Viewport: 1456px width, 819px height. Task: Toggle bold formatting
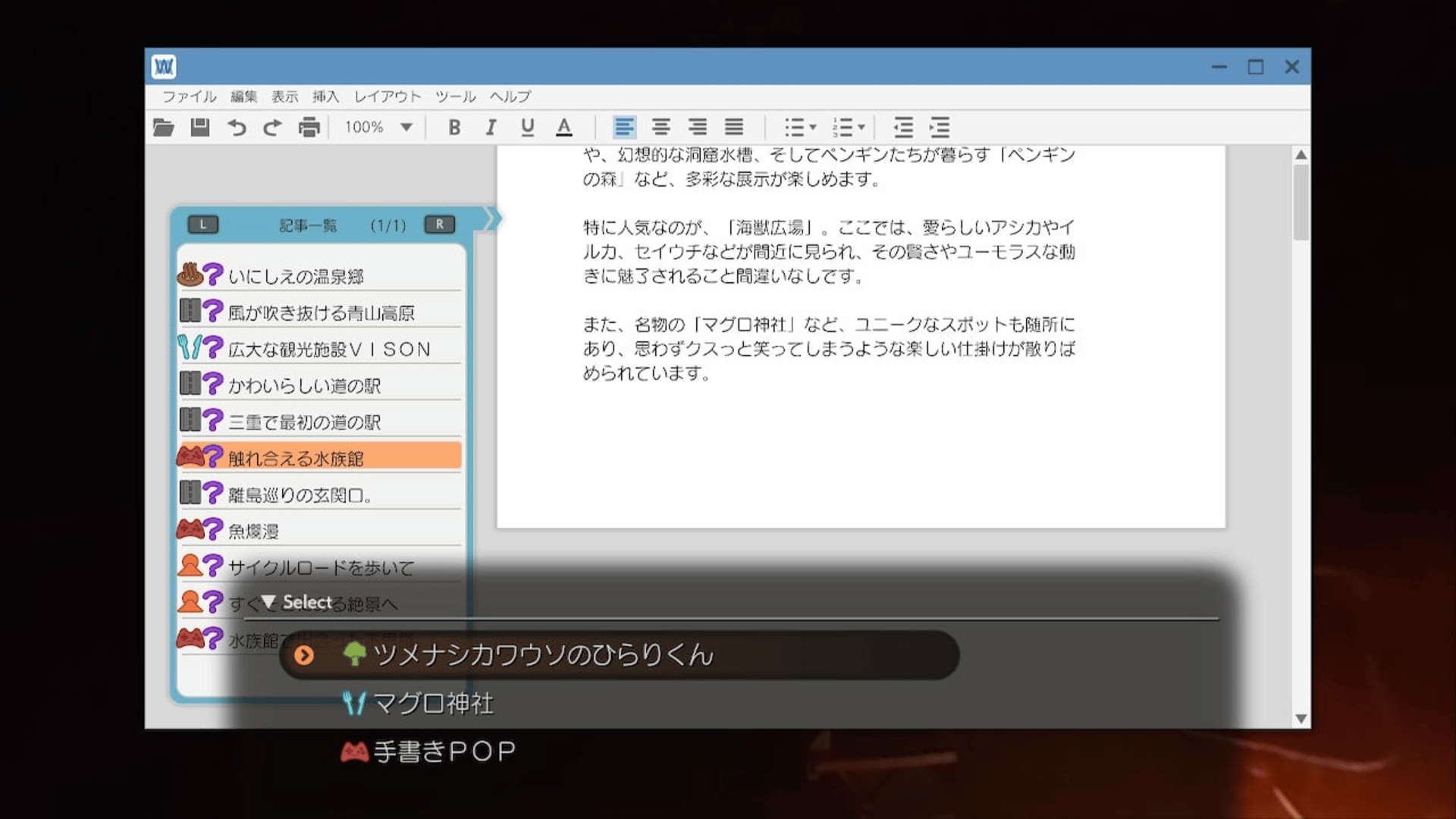pyautogui.click(x=454, y=127)
